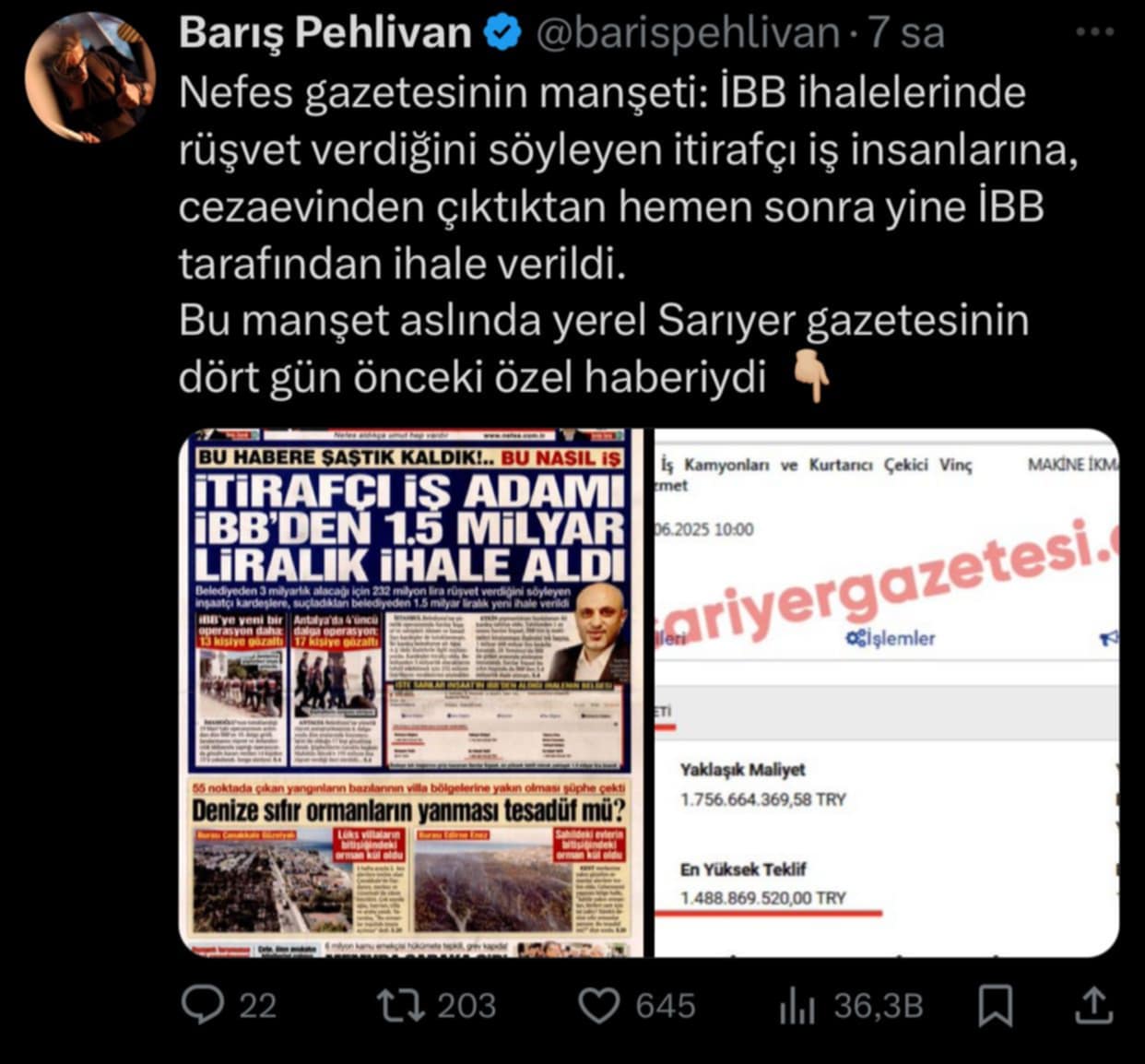Click the blue verified badge

coord(502,34)
